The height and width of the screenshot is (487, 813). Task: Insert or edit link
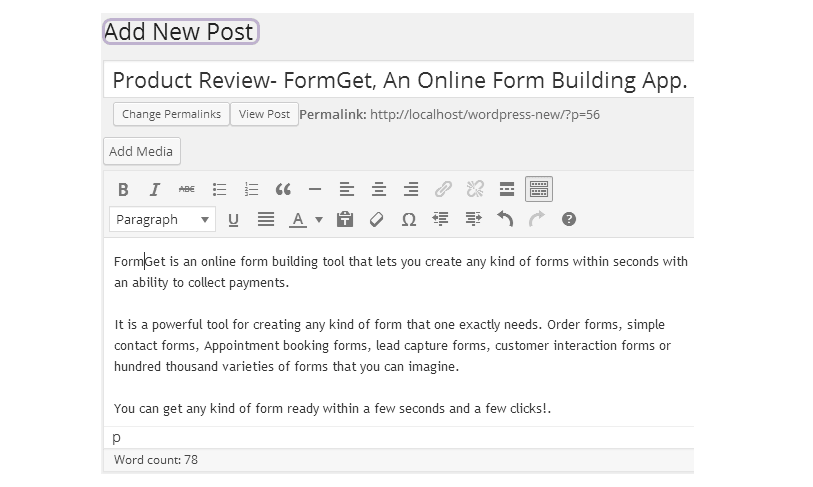coord(443,189)
